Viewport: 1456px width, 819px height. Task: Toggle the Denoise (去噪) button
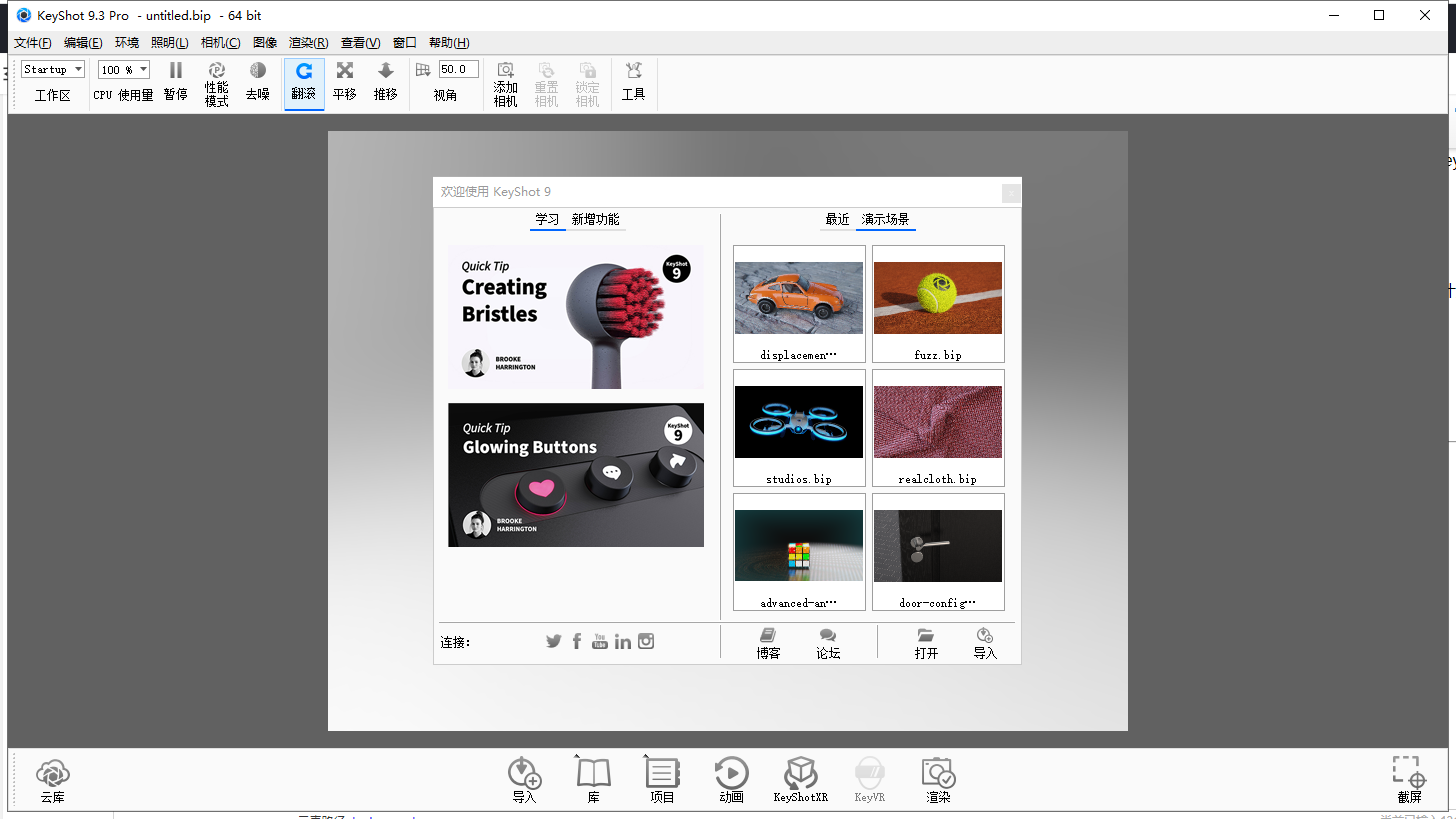(x=258, y=82)
